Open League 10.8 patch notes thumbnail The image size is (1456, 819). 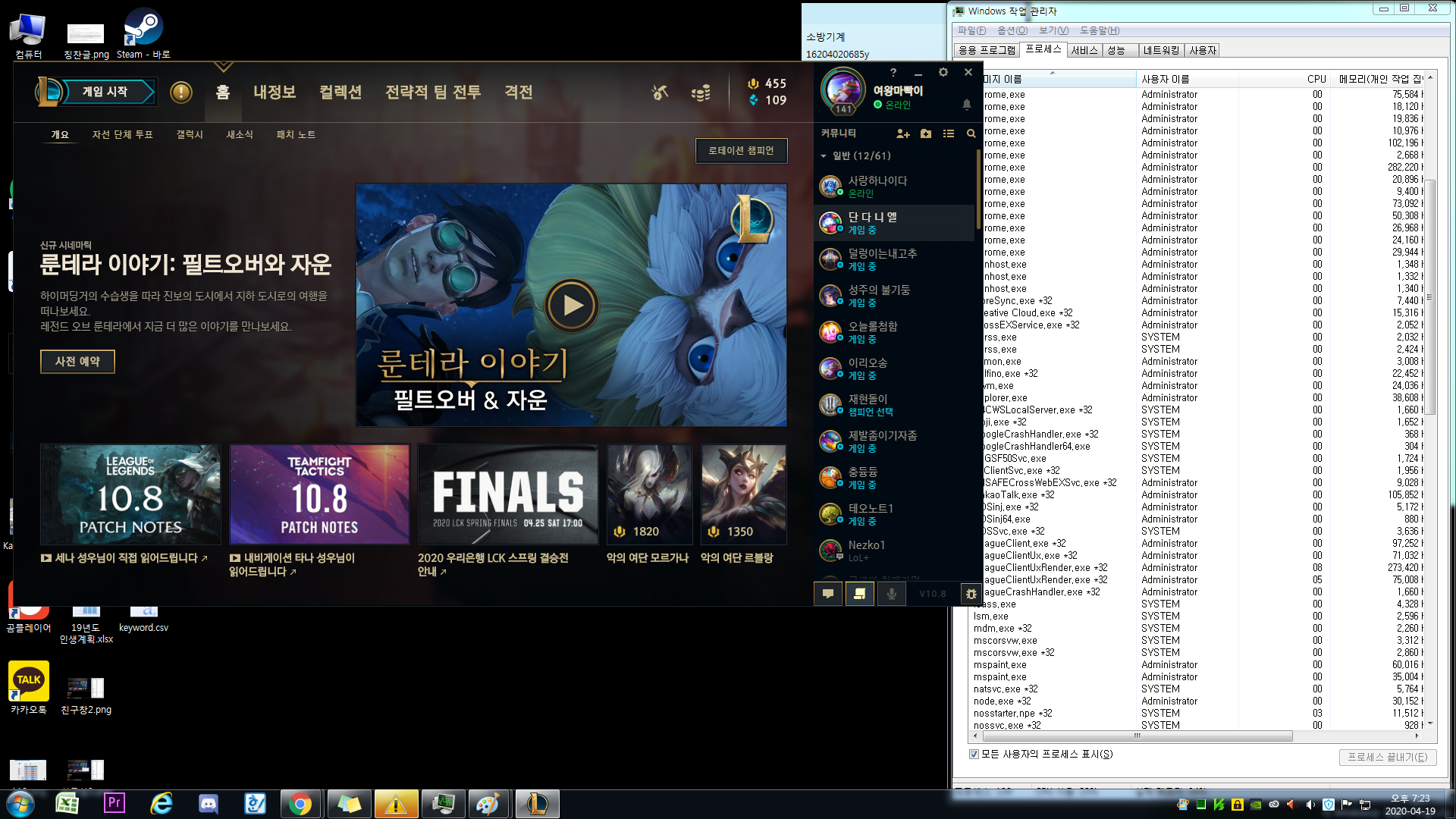pos(130,494)
